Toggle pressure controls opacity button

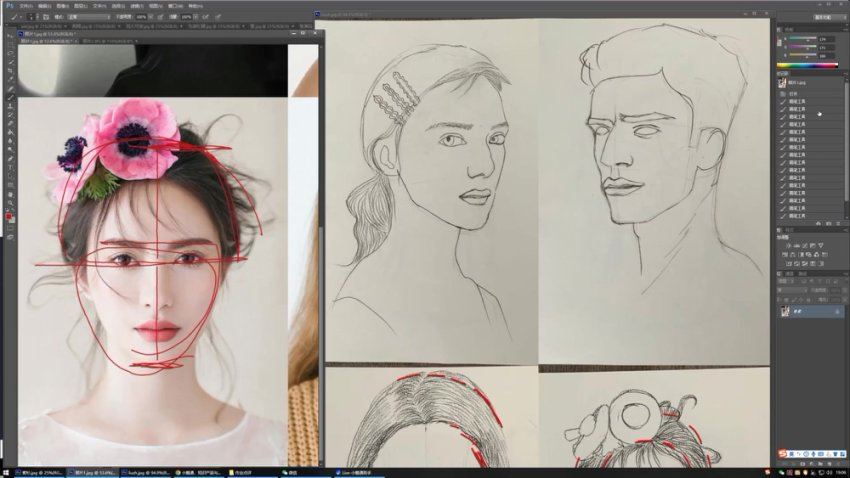(161, 17)
